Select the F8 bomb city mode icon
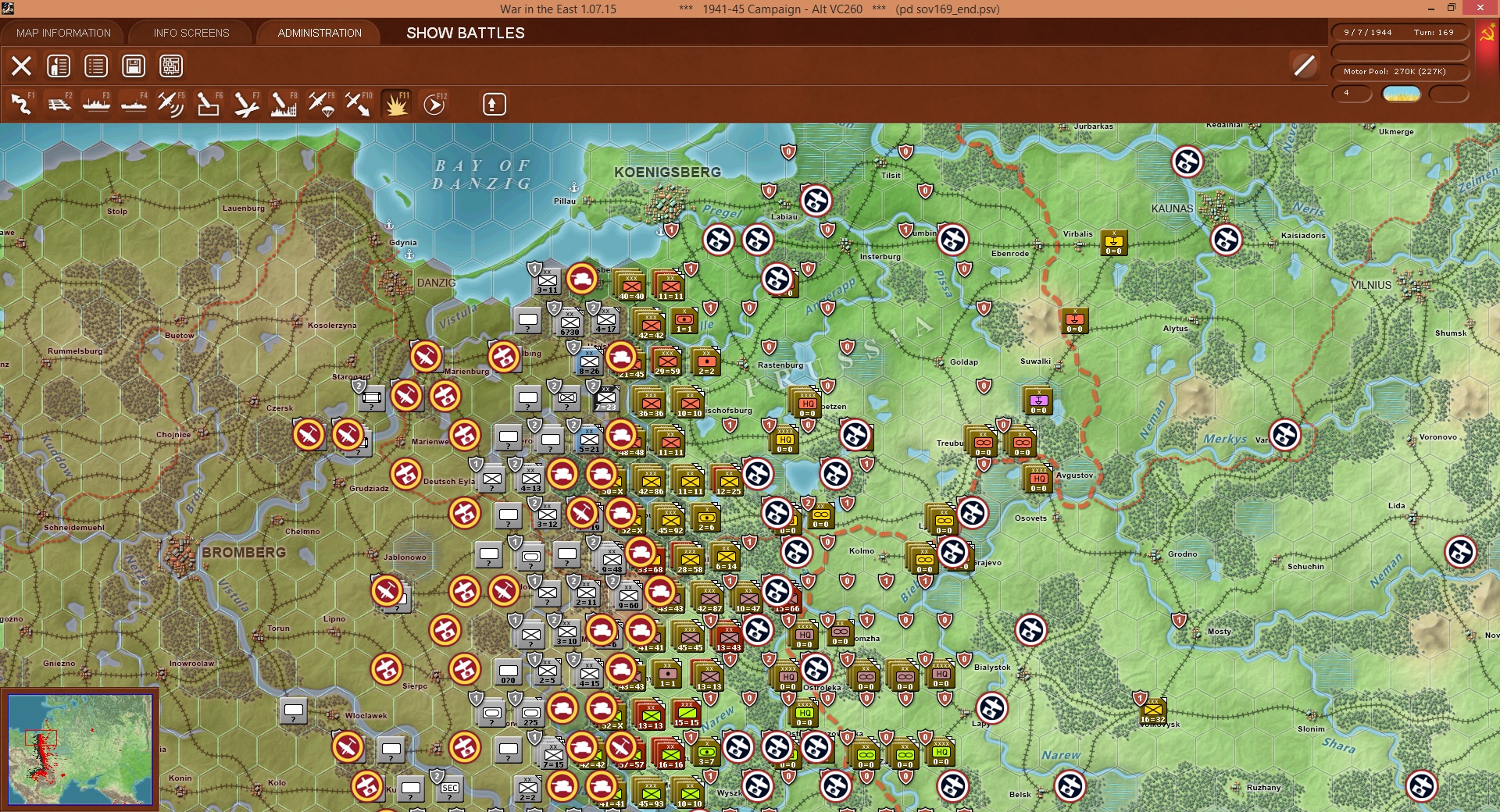Image resolution: width=1500 pixels, height=812 pixels. pos(284,104)
